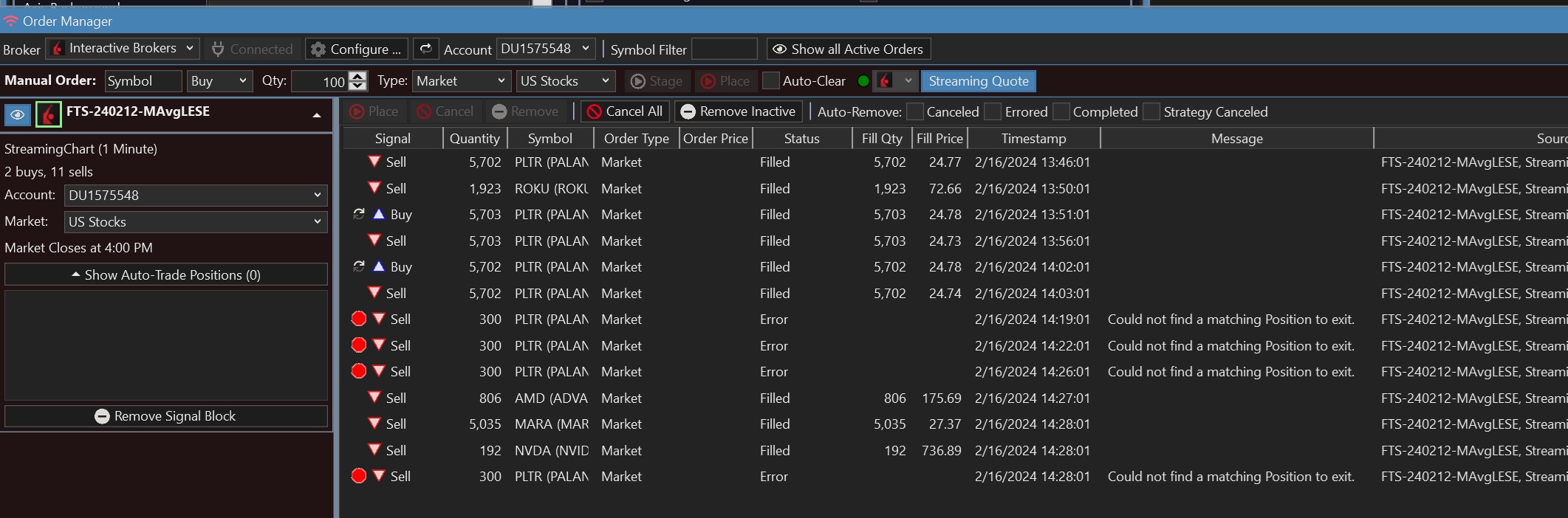The width and height of the screenshot is (1568, 518).
Task: Open the US Stocks dropdown in Manual Order row
Action: coord(566,80)
